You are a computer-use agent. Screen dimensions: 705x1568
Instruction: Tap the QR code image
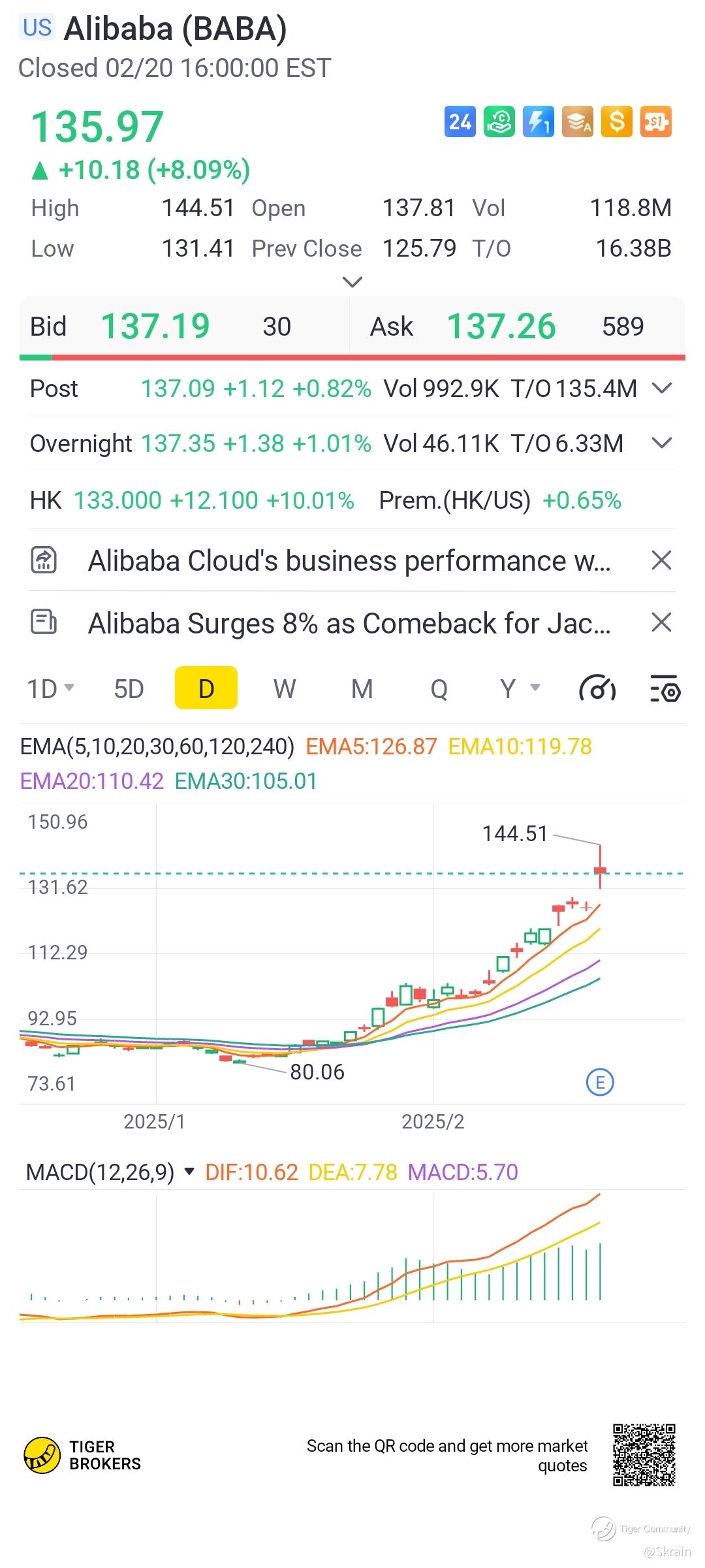point(644,1455)
